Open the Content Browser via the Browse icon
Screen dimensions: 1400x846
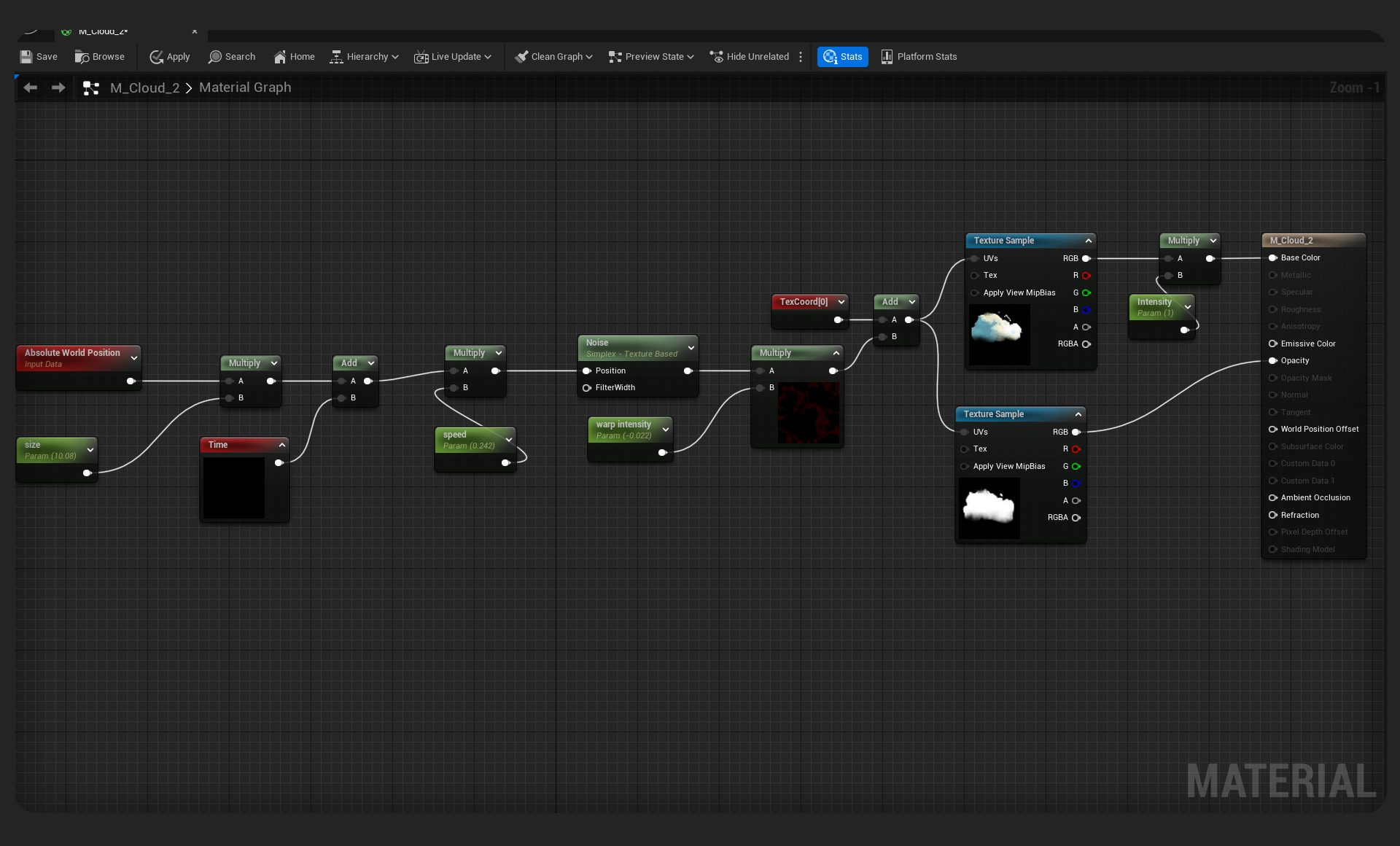(x=82, y=57)
